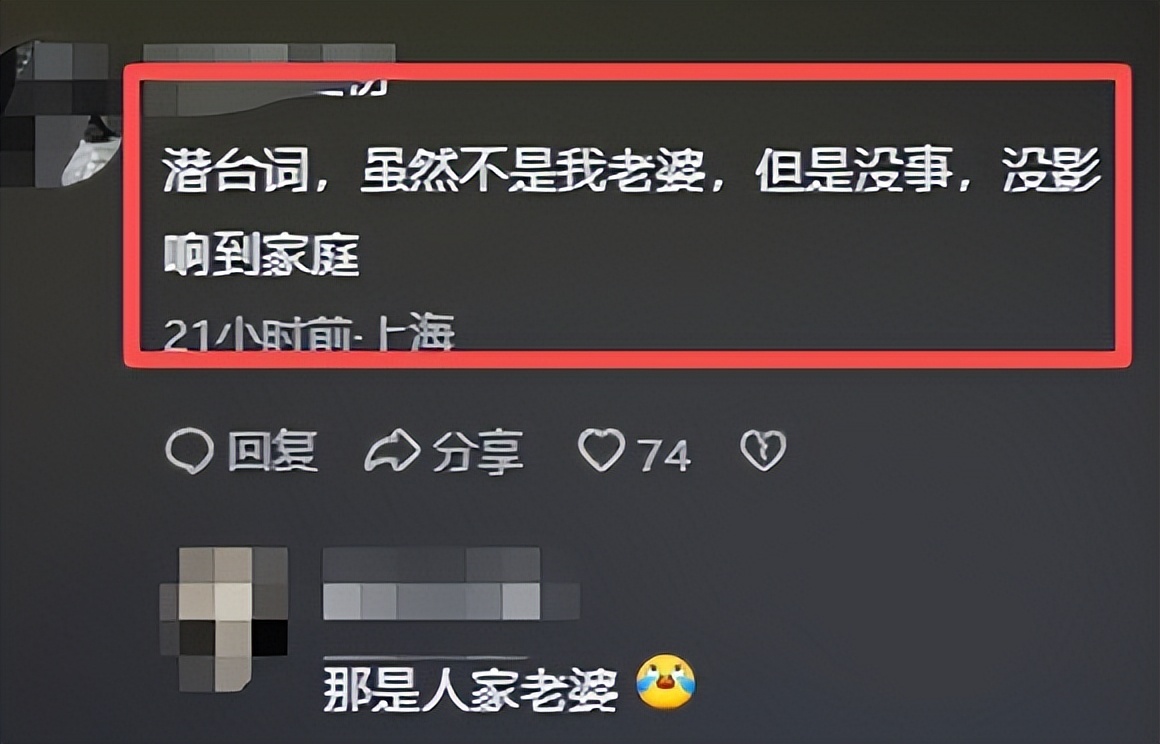Click the phrase 但是没事 in the comment

(854, 170)
